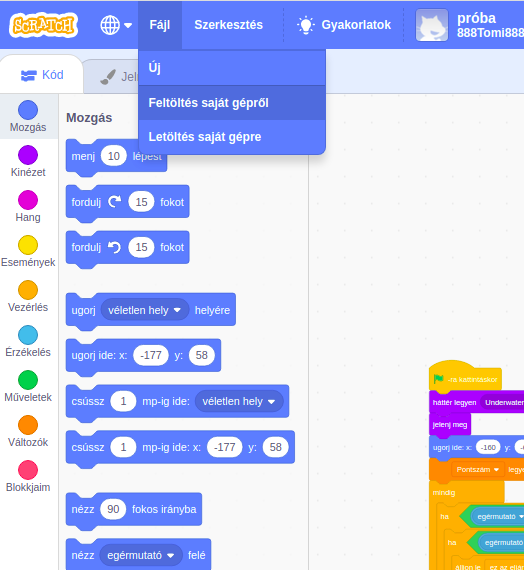Screen dimensions: 524x570
Task: Open véletlen hely dropdown in csússz block
Action: [x=239, y=401]
